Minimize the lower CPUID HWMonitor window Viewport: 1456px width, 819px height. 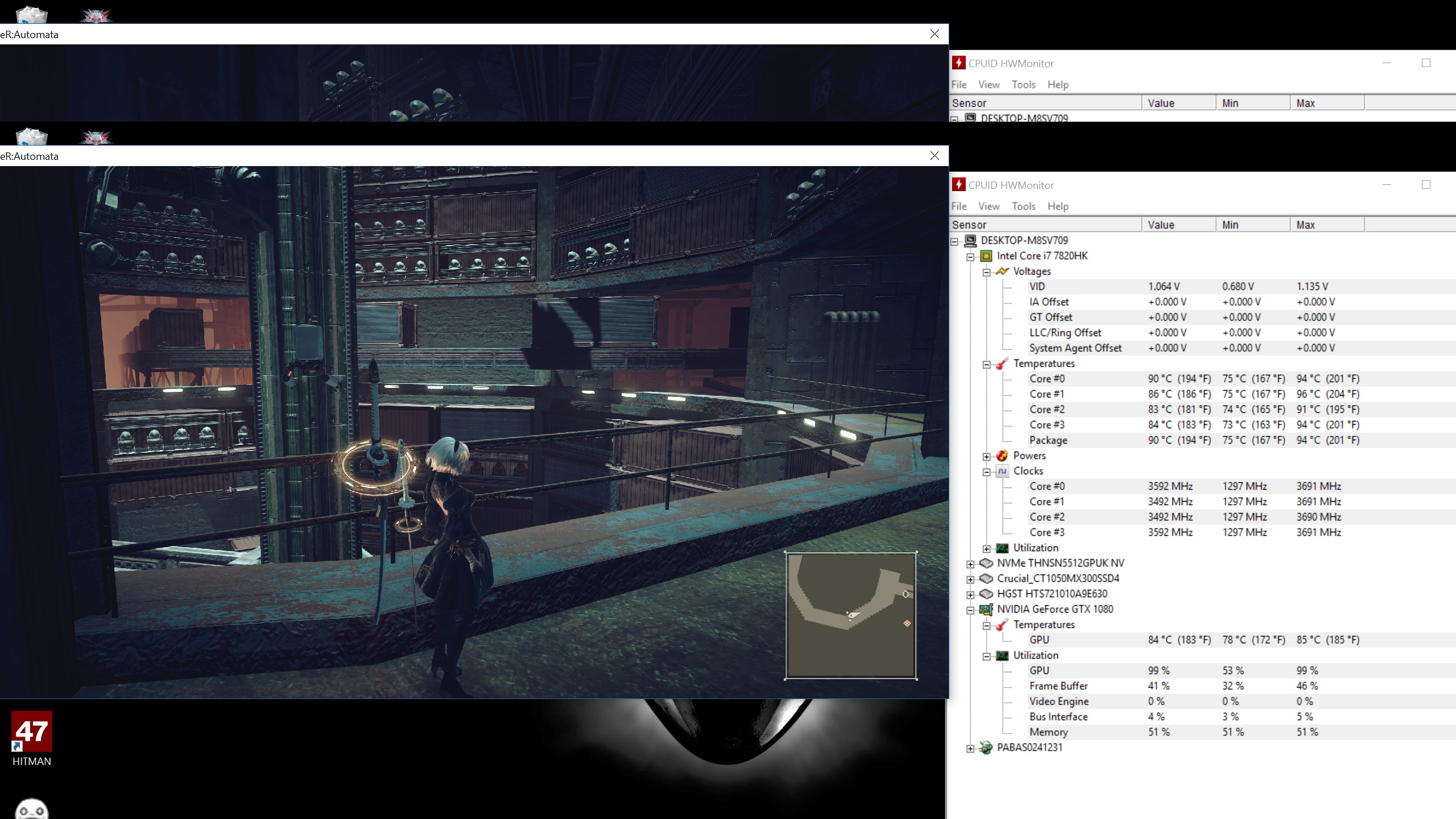(x=1387, y=185)
